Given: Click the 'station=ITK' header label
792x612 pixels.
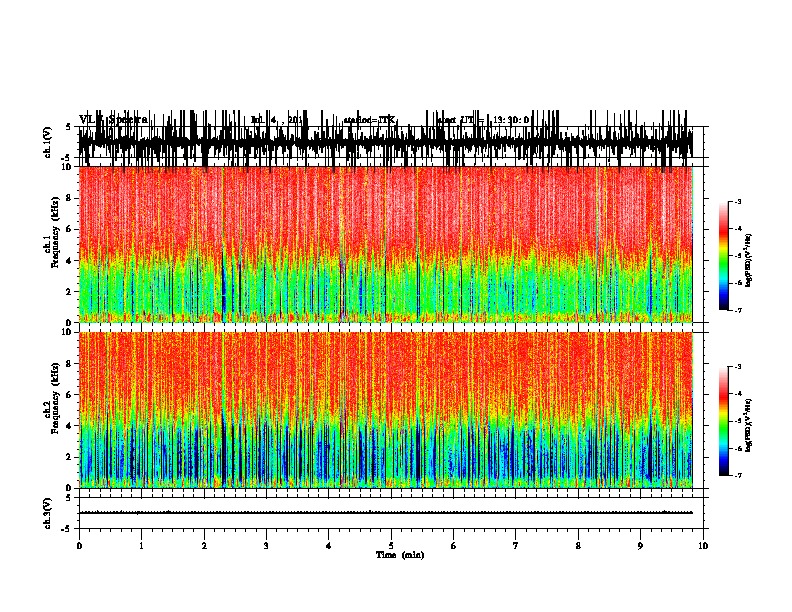Looking at the screenshot, I should point(370,120).
